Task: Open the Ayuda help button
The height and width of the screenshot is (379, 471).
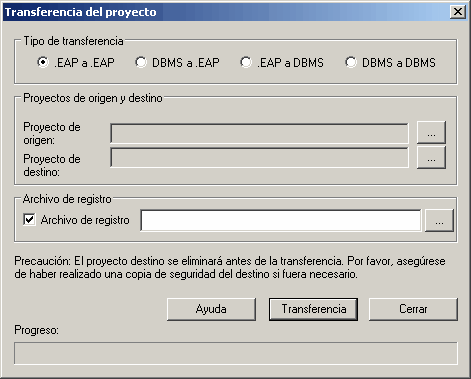Action: tap(211, 309)
